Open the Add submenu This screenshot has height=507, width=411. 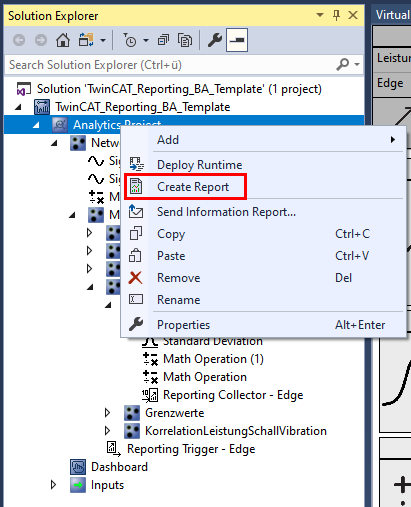(263, 140)
